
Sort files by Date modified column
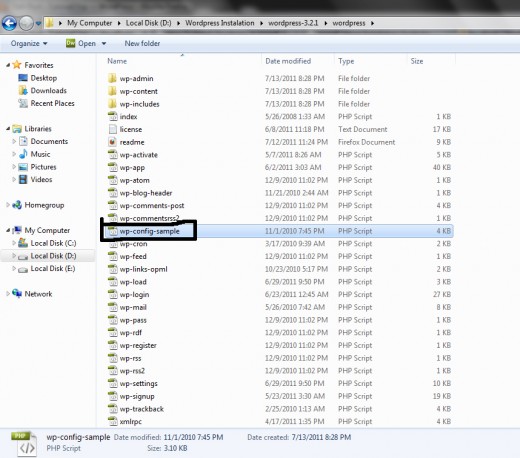point(288,61)
